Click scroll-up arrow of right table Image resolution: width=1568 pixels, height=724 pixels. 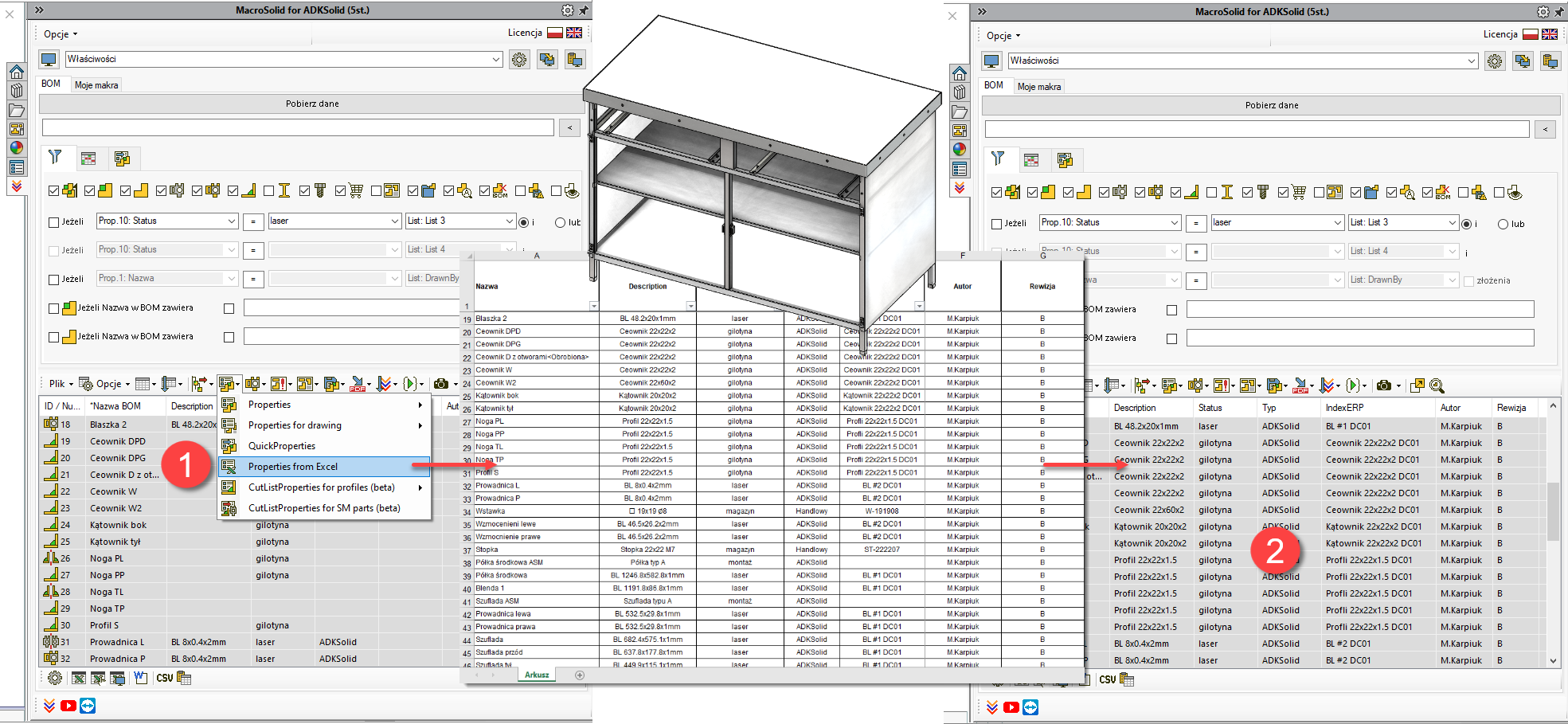[1553, 406]
